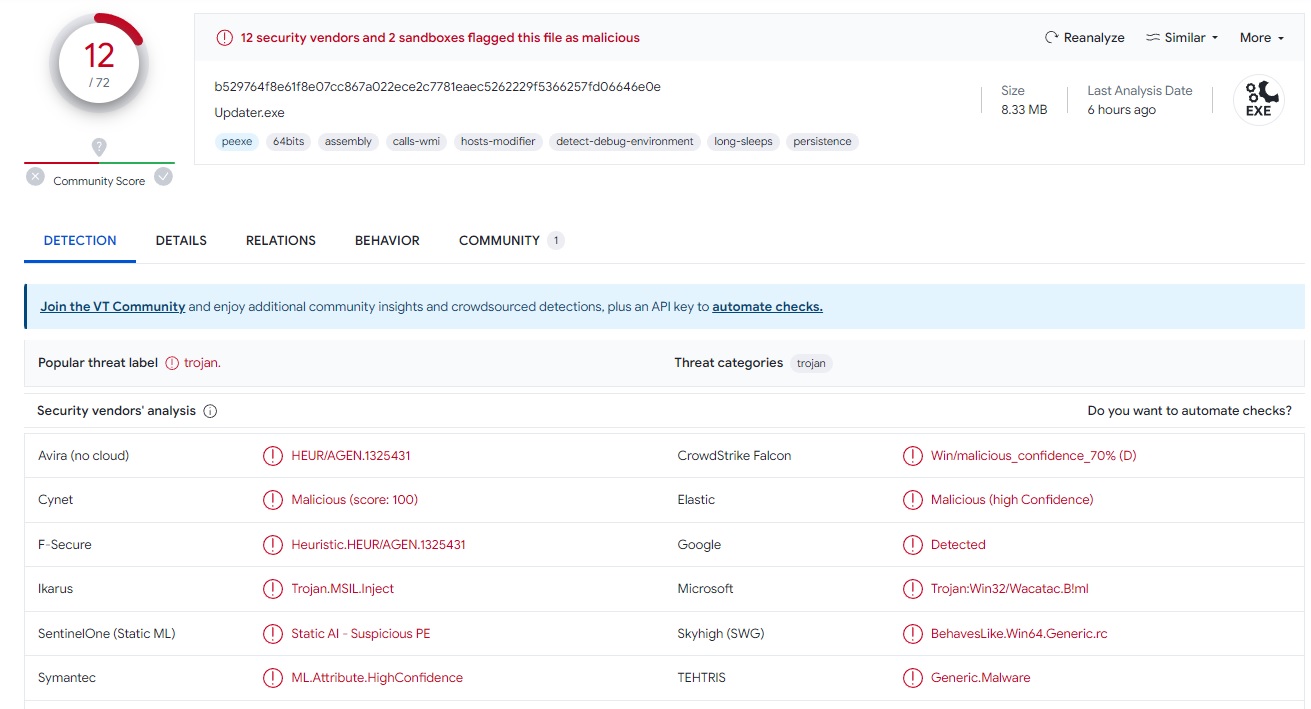Click the 6 hours ago analysis date
Image resolution: width=1311 pixels, height=709 pixels.
click(1121, 110)
